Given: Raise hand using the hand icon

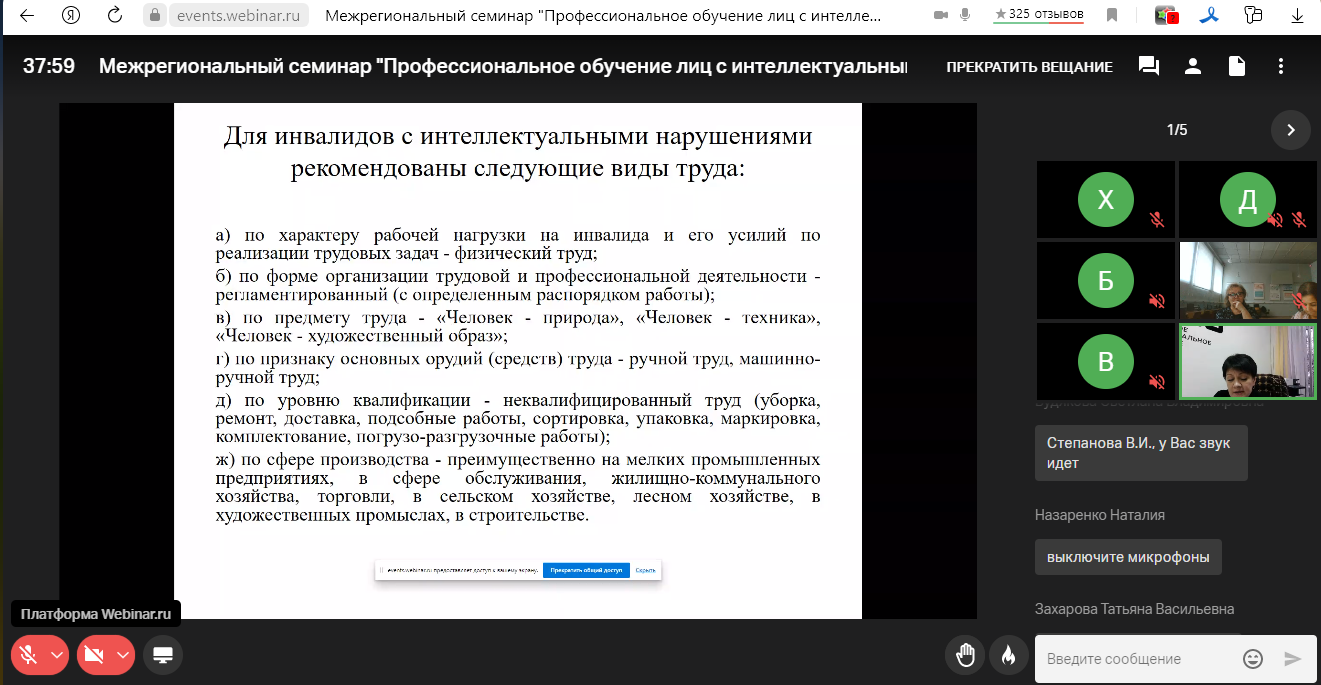Looking at the screenshot, I should point(965,655).
